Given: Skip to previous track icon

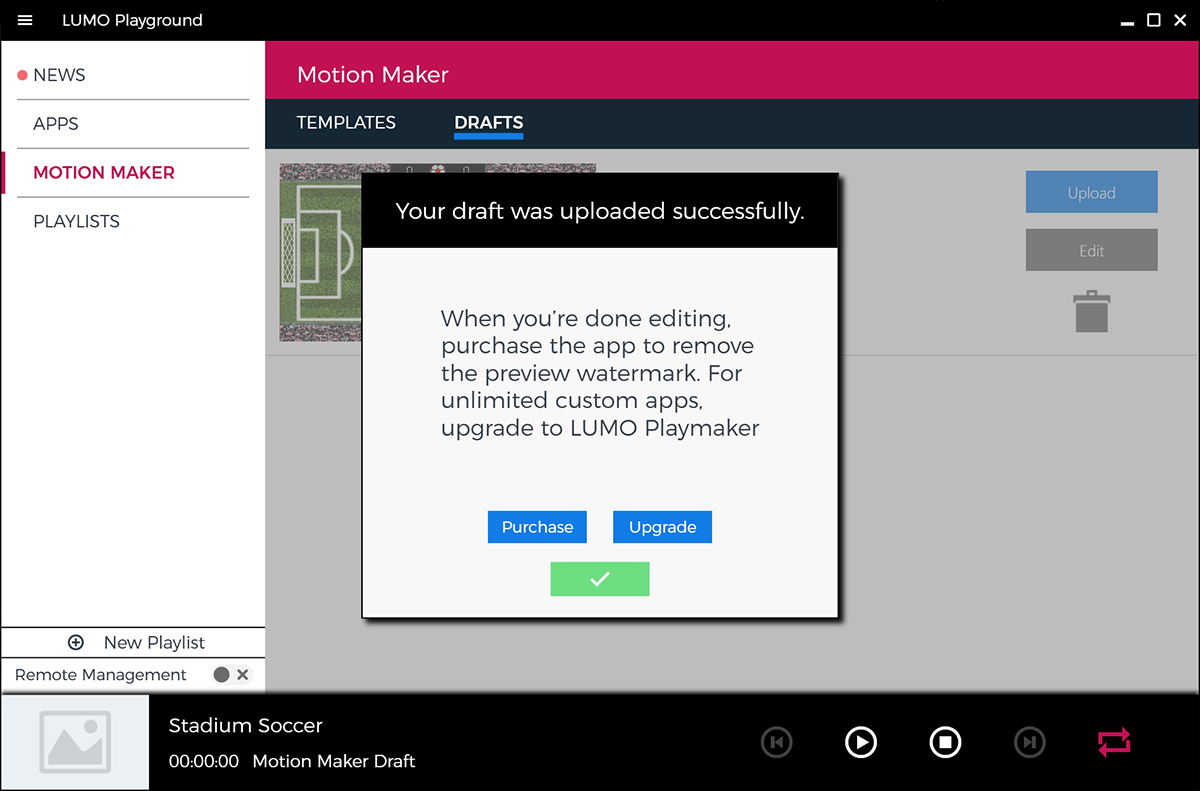Looking at the screenshot, I should (x=776, y=742).
